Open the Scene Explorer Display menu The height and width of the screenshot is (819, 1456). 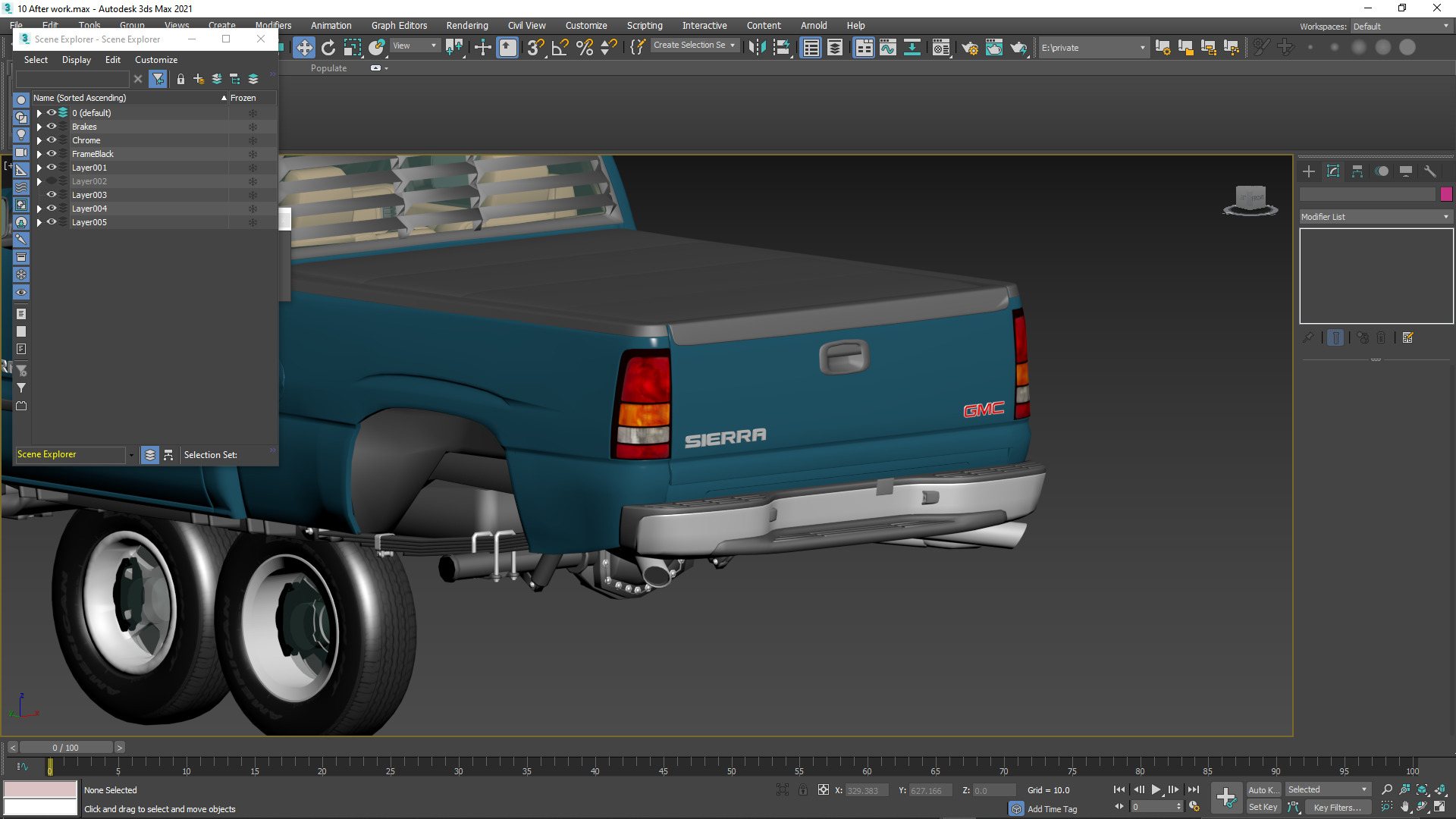(76, 60)
